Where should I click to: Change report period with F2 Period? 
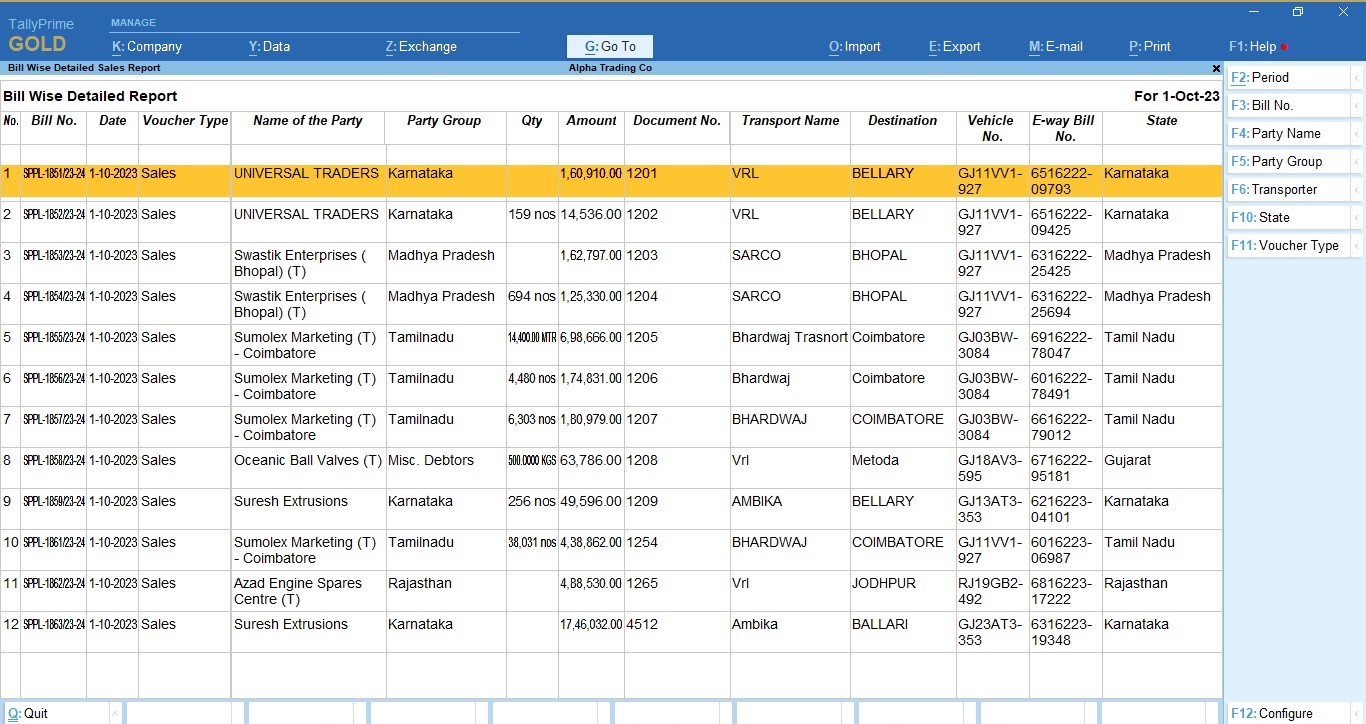pos(1260,77)
